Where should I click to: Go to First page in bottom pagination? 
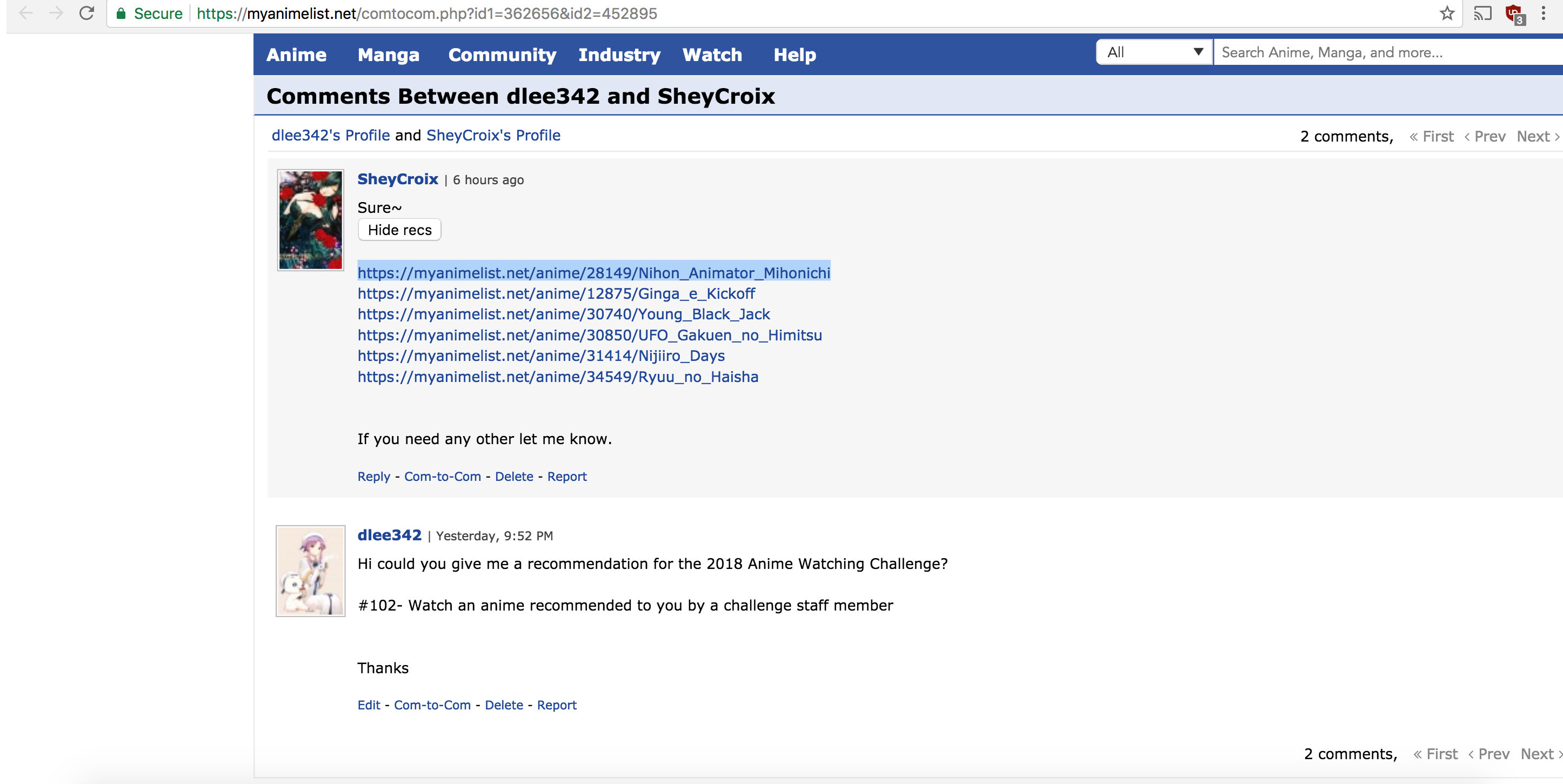click(x=1435, y=754)
